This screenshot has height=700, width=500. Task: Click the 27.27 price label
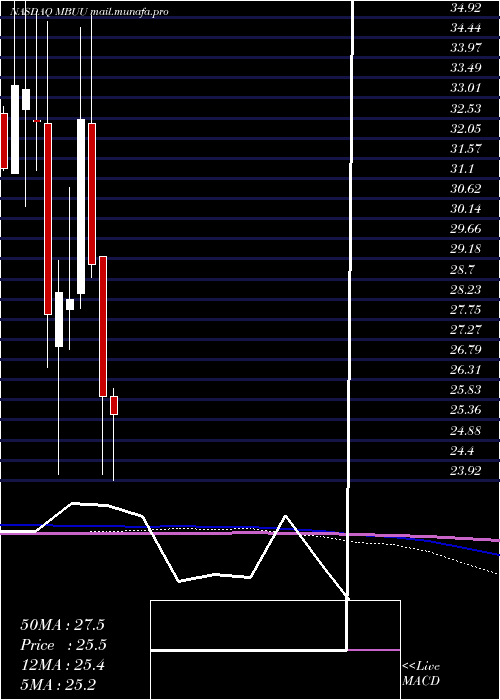[465, 330]
